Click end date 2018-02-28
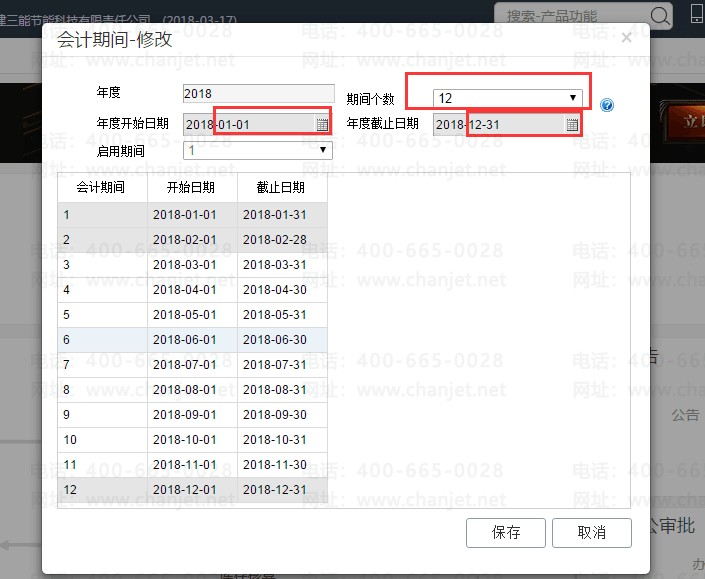Viewport: 705px width, 579px height. pyautogui.click(x=282, y=240)
